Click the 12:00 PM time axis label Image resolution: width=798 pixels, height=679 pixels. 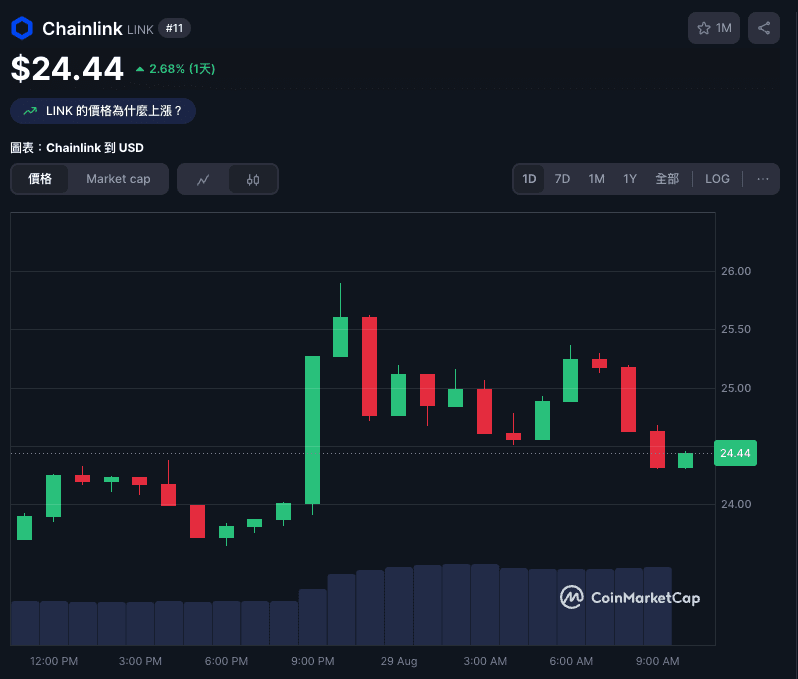[x=54, y=661]
